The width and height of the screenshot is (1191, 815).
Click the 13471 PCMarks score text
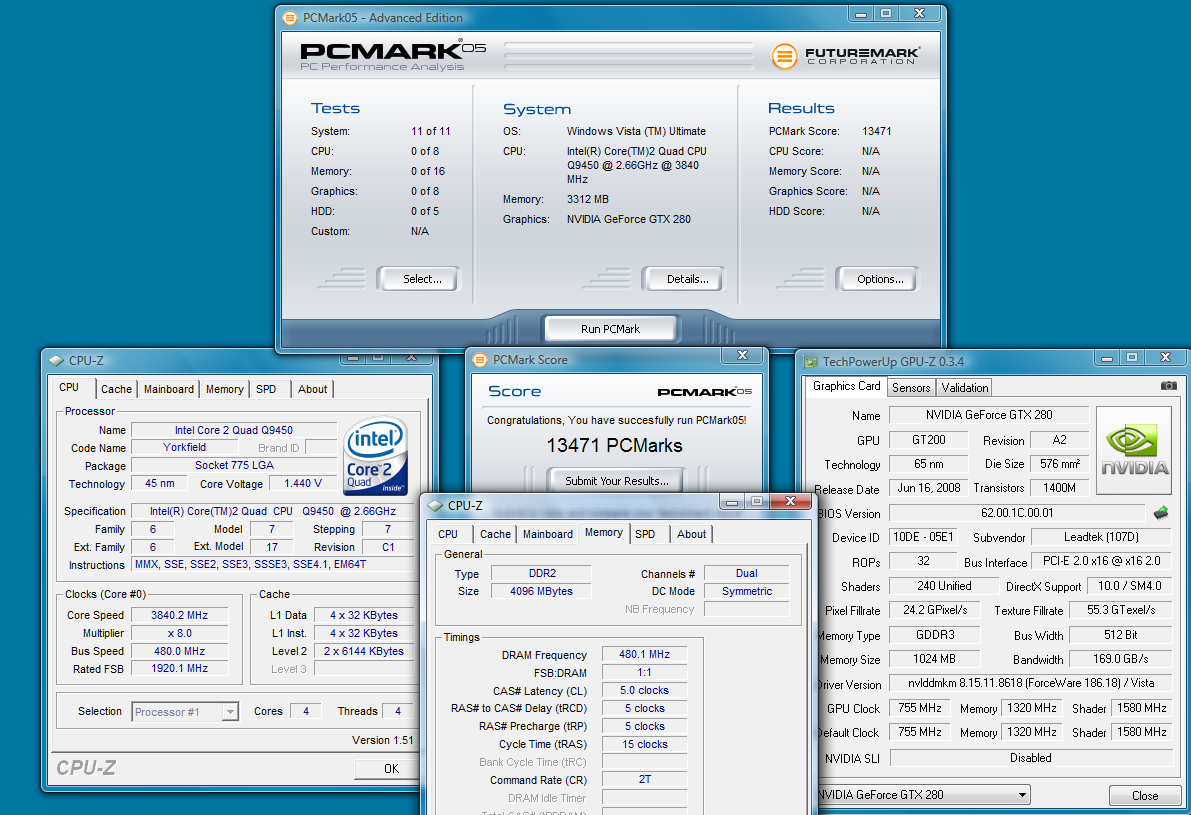(x=614, y=445)
